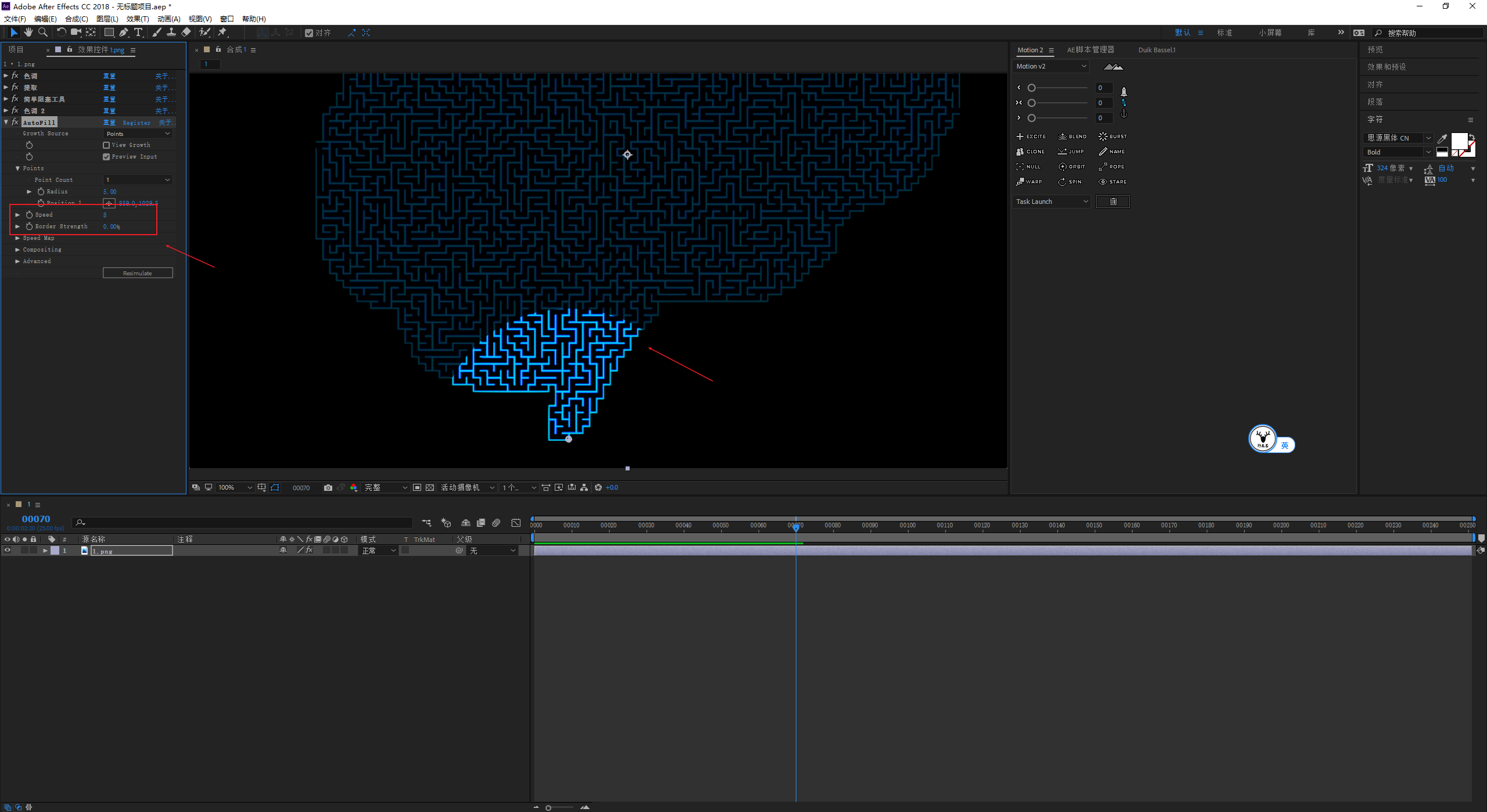Open the 合成(C) menu
This screenshot has width=1487, height=812.
point(77,19)
